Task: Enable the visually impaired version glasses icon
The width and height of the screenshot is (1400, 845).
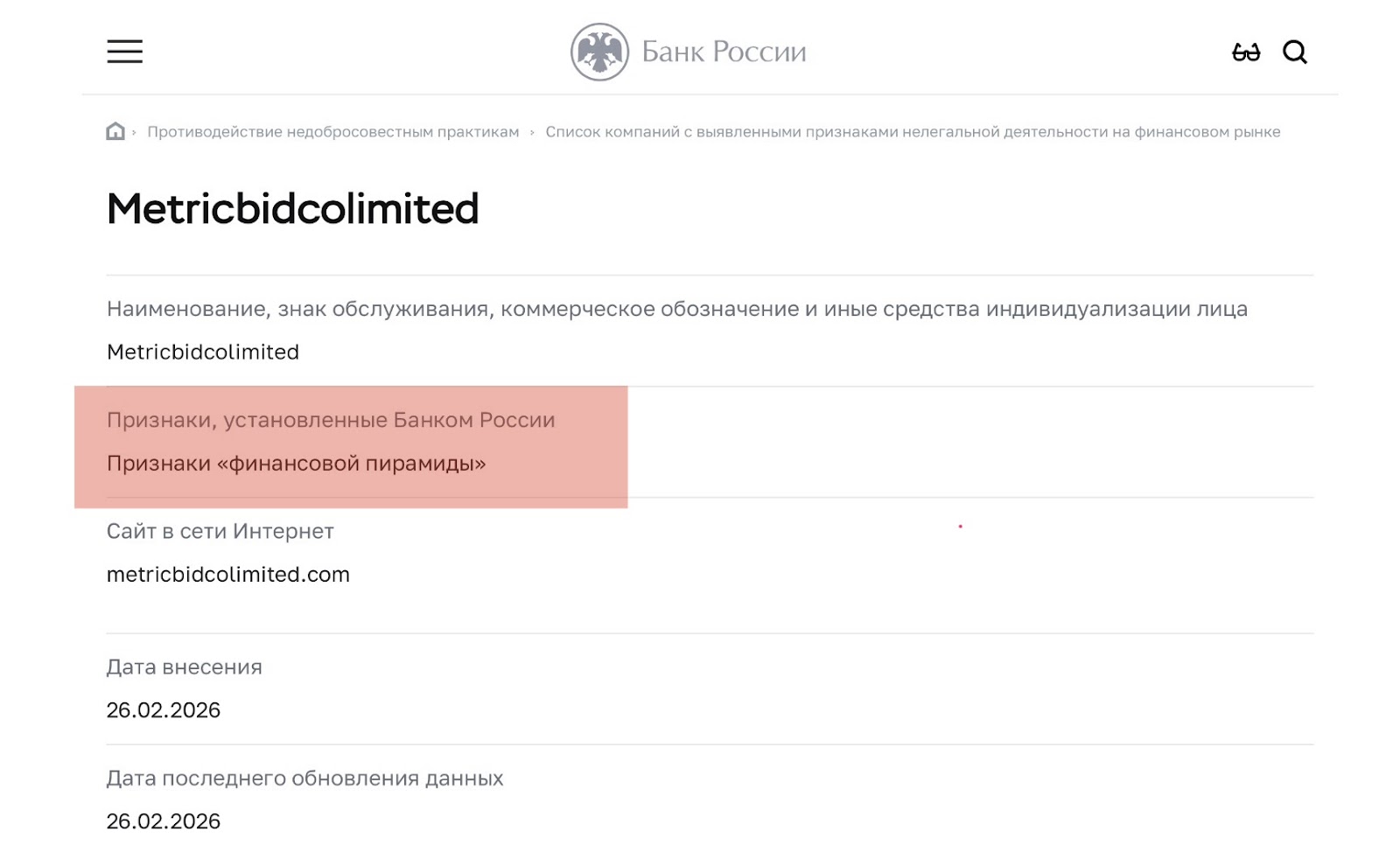Action: [x=1246, y=52]
